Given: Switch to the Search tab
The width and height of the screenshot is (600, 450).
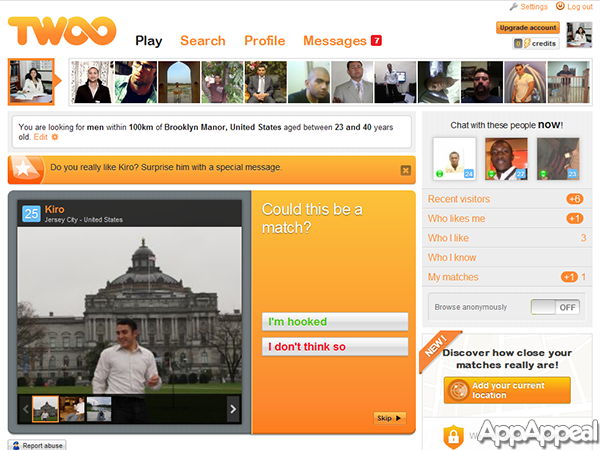Looking at the screenshot, I should pos(203,41).
